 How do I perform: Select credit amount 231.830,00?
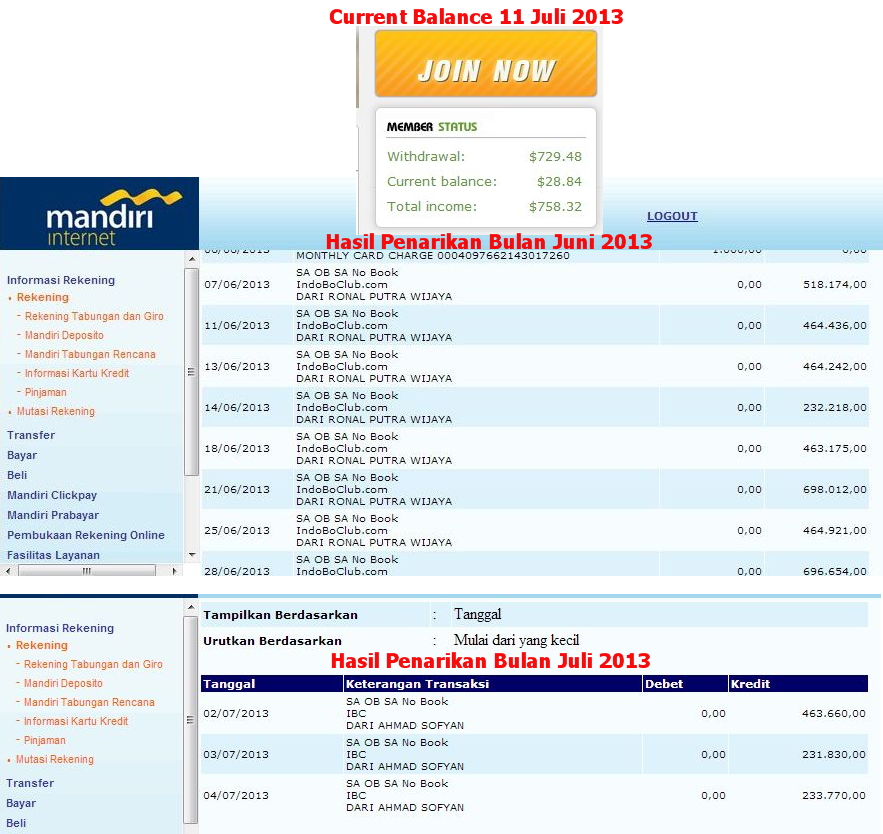pos(833,755)
